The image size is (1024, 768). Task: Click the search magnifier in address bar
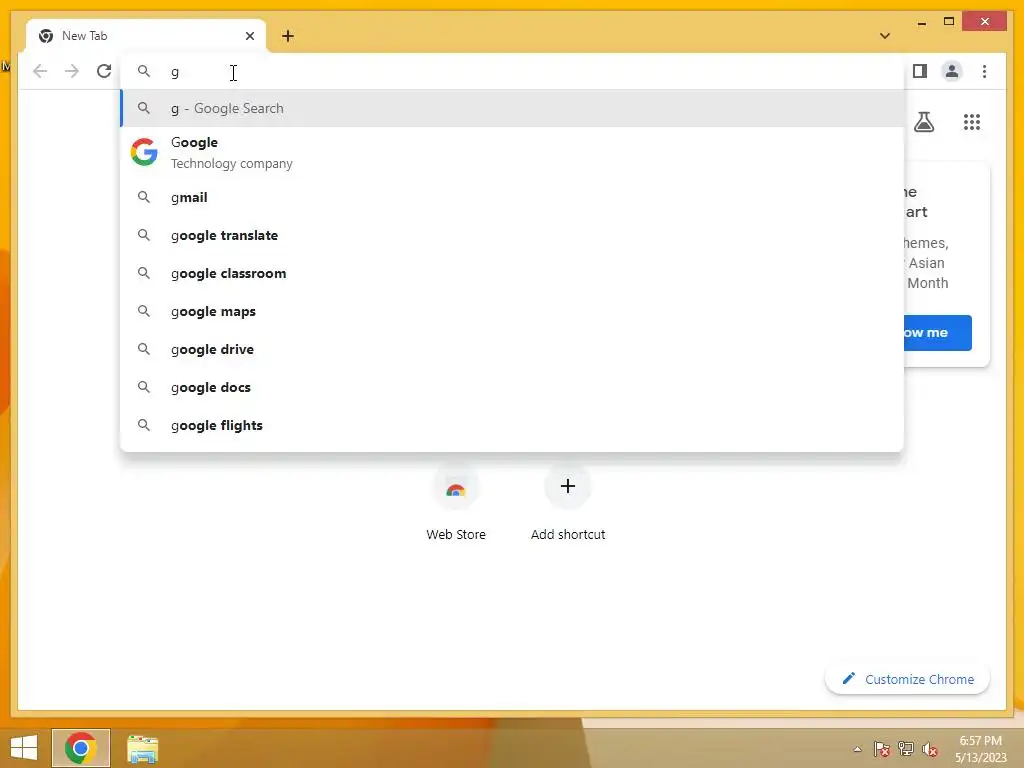coord(144,71)
